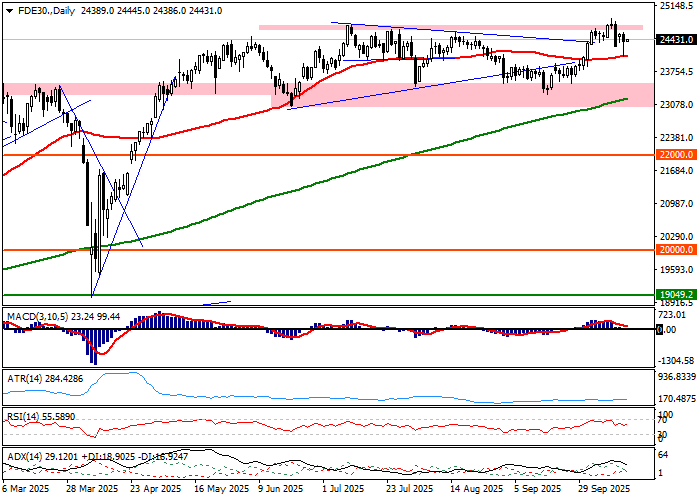The image size is (700, 500).
Task: Click the 25146.8 price scale label
Action: pyautogui.click(x=677, y=6)
